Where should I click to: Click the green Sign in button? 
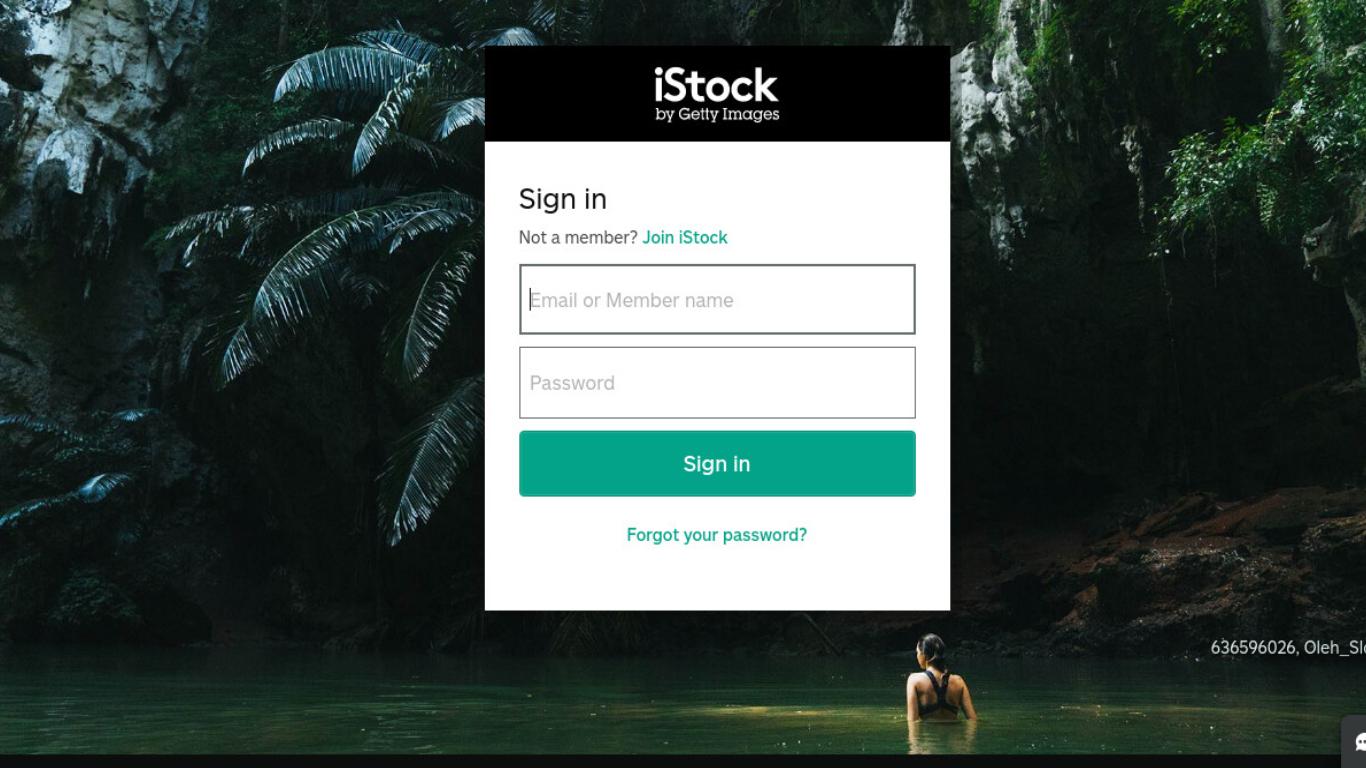click(717, 464)
